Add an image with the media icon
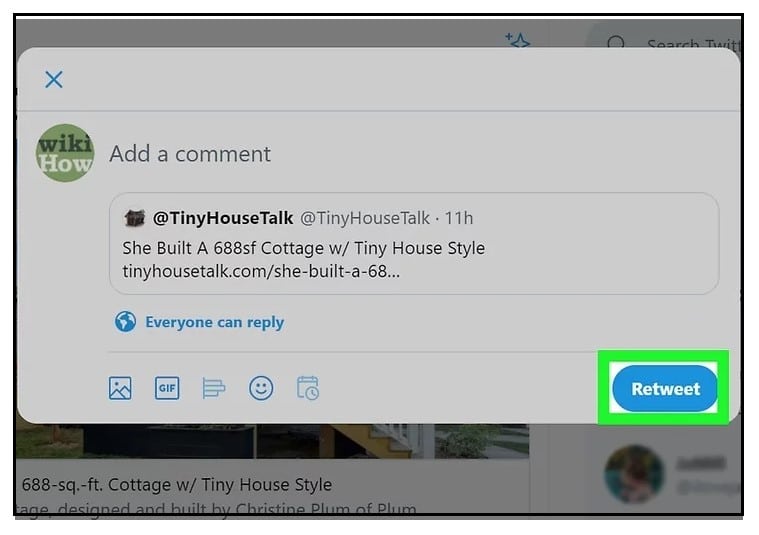 [120, 388]
